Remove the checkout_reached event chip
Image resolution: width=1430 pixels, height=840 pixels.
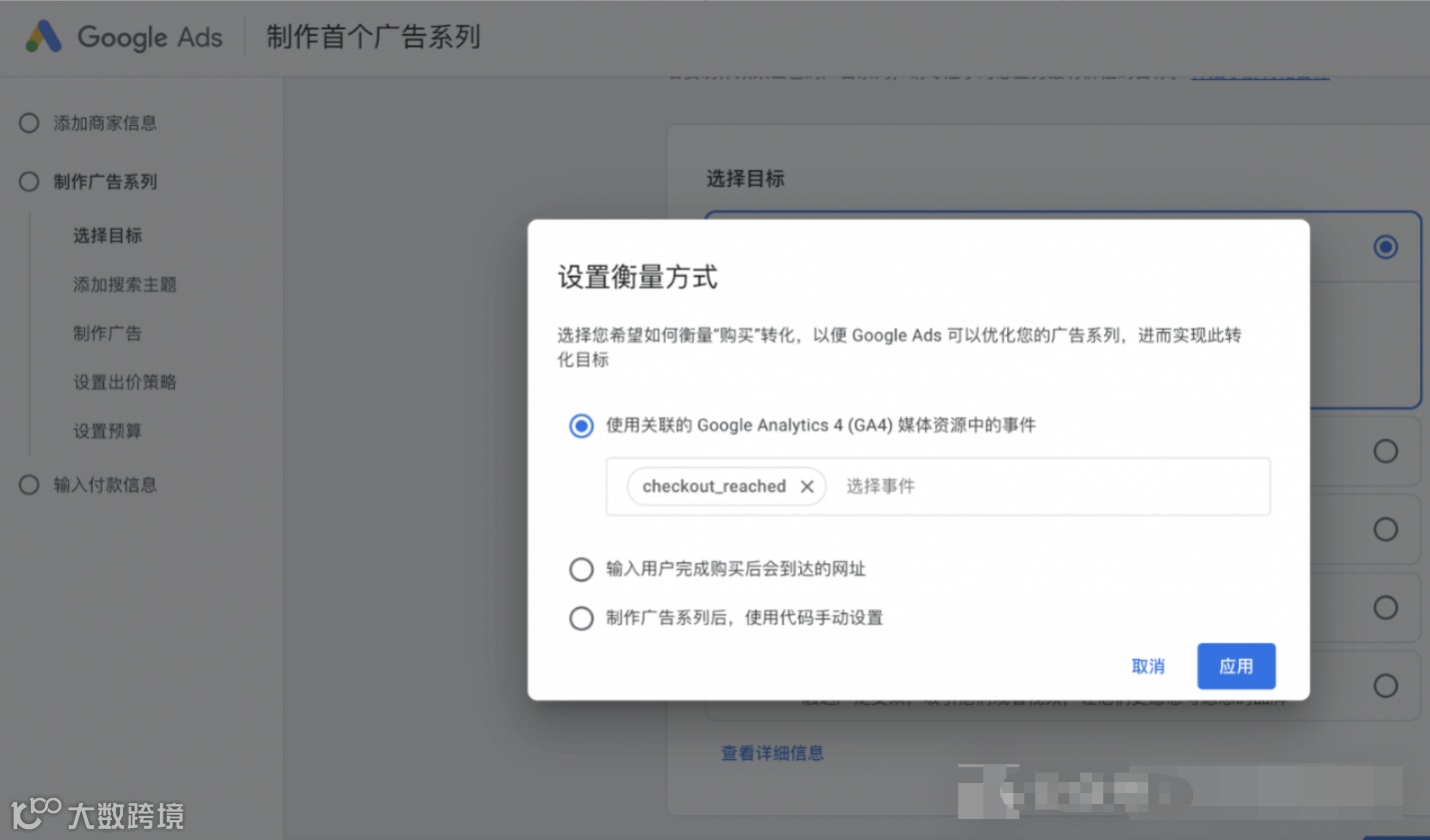(x=807, y=486)
